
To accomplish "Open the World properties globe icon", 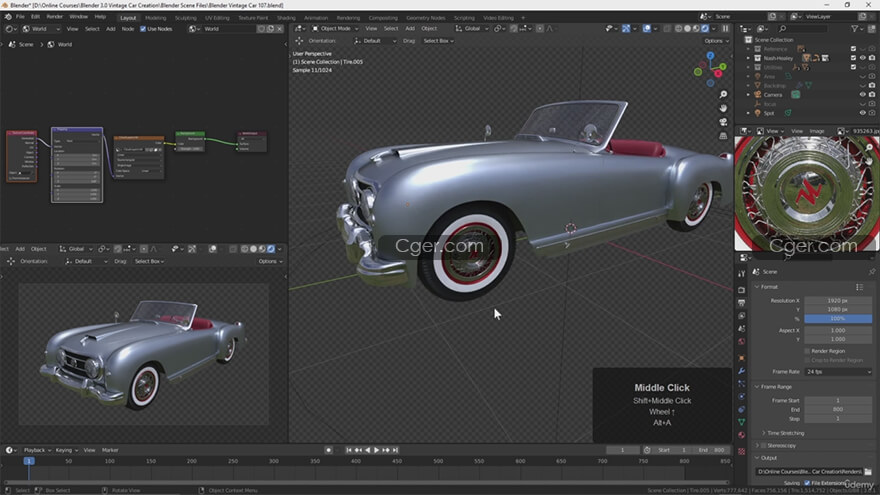I will [x=741, y=342].
